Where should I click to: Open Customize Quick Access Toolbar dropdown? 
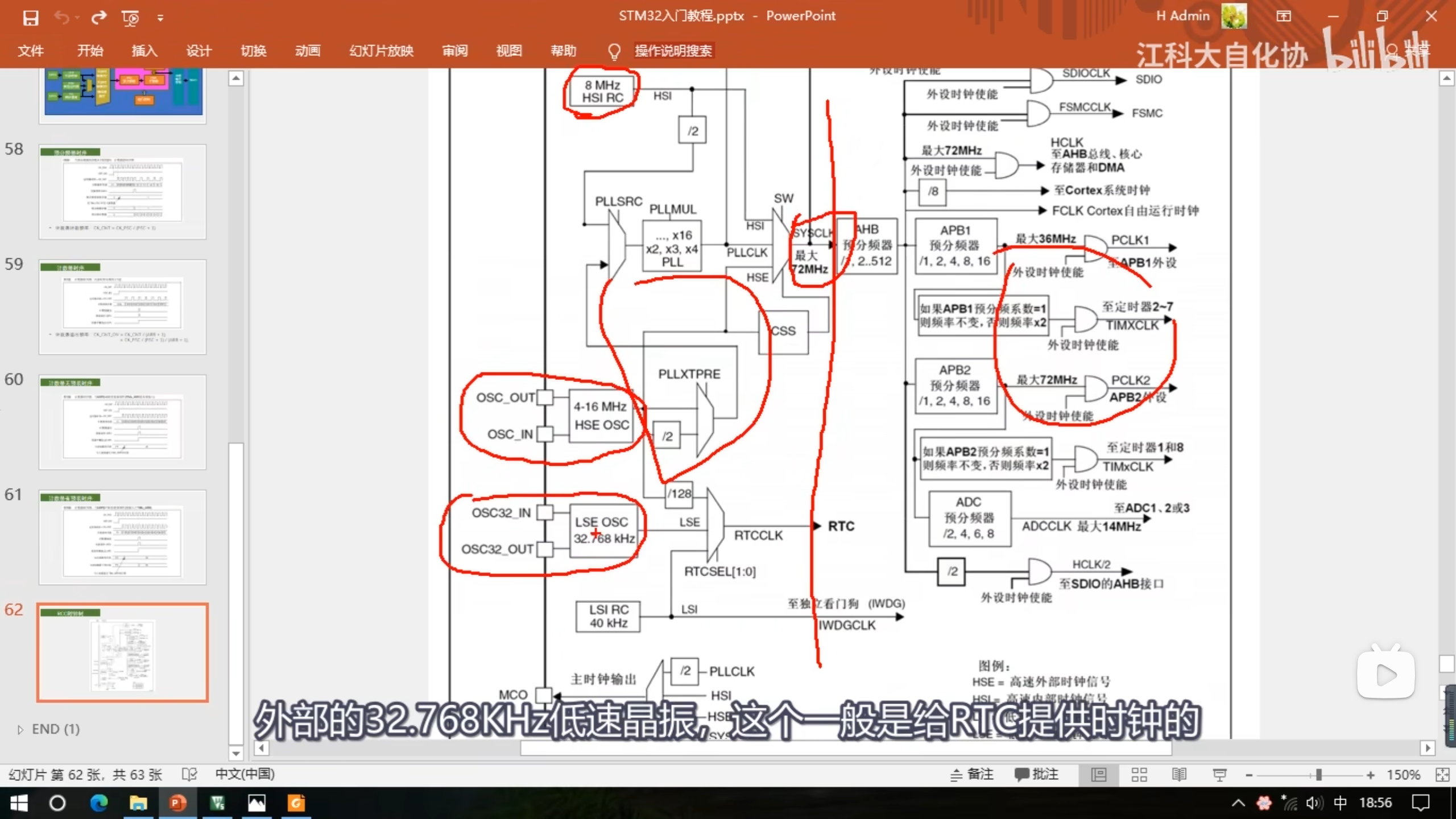pos(160,18)
